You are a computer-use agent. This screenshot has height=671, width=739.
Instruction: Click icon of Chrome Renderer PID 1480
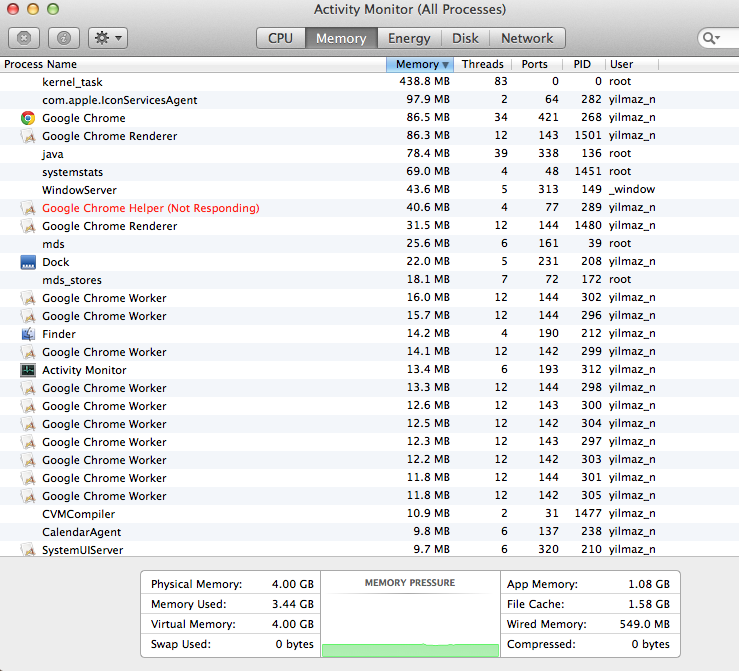point(28,226)
